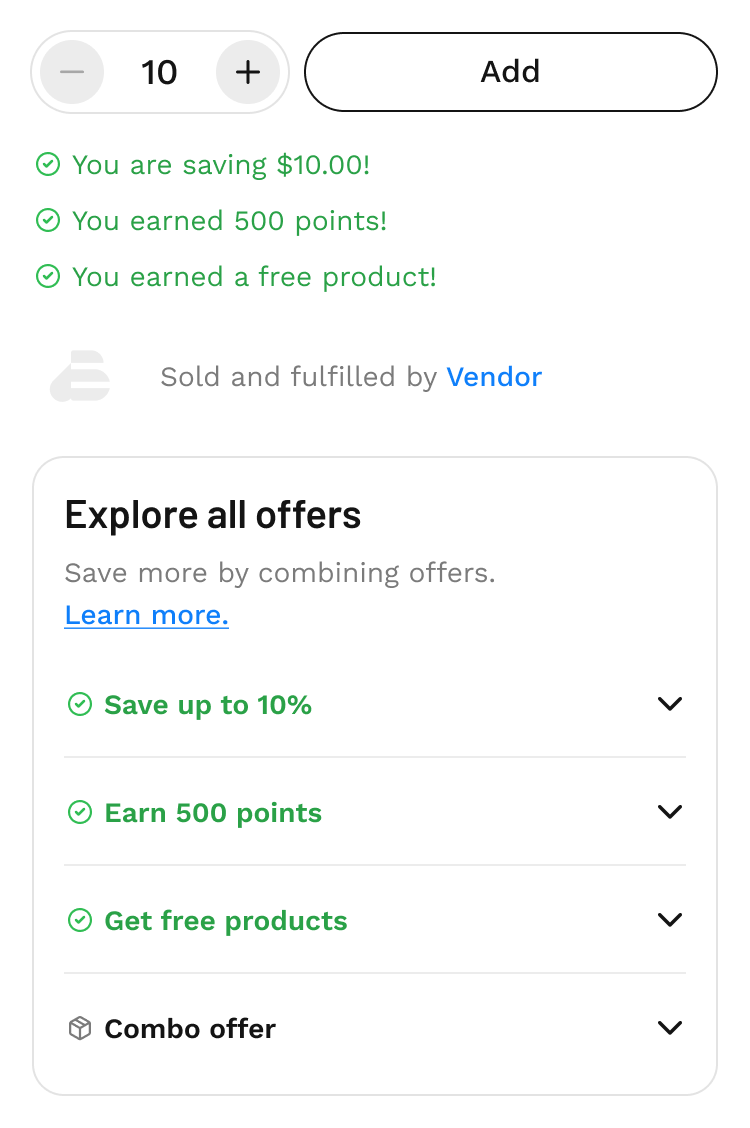This screenshot has height=1128, width=750.
Task: Select the Combo offer row label
Action: pos(190,1028)
